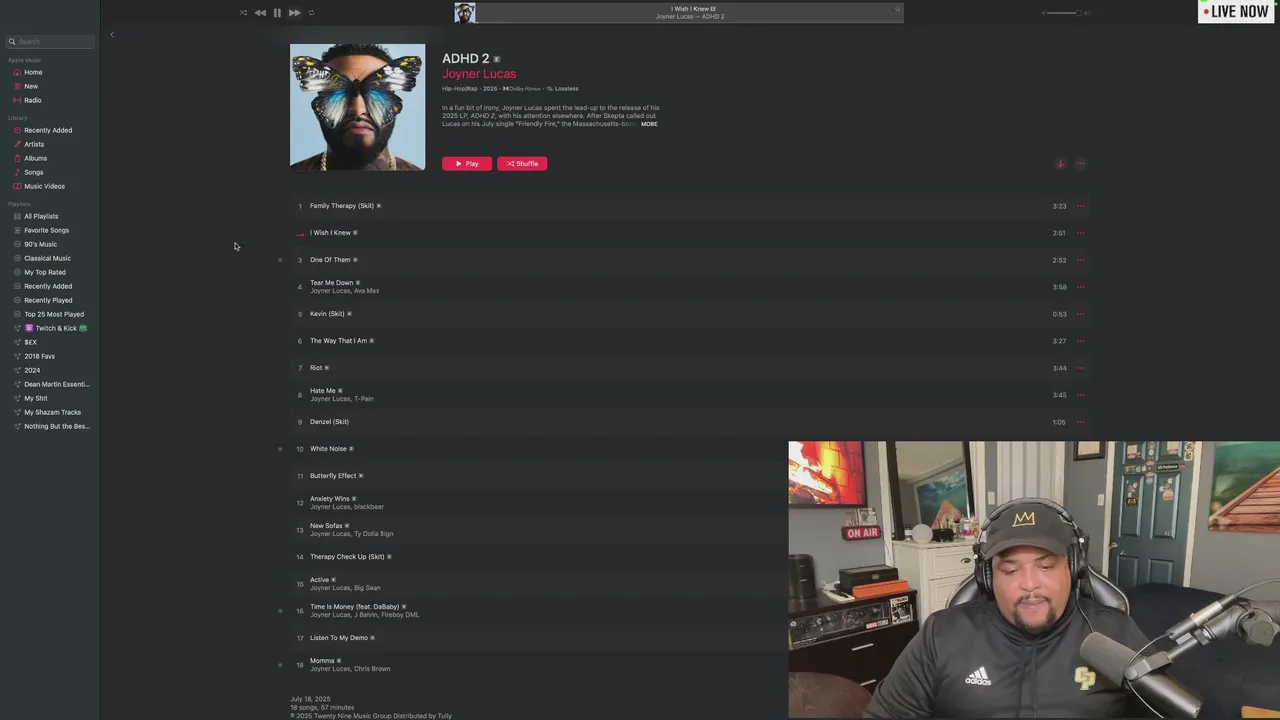Open Albums in the Library

click(35, 158)
